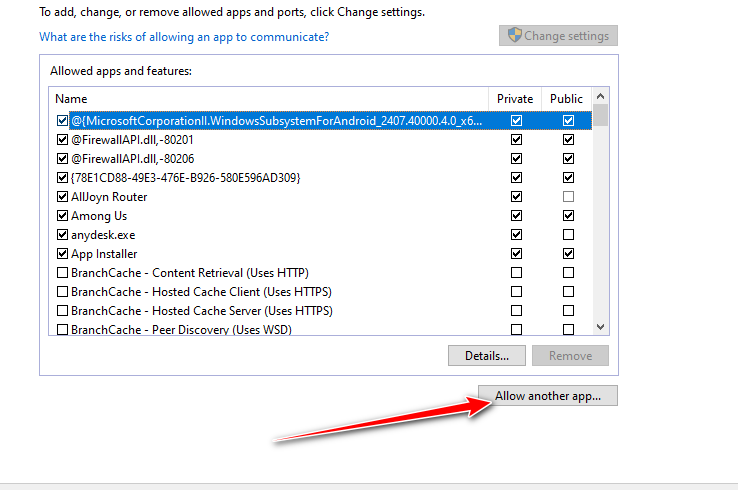Click the Public column header
The image size is (738, 490).
point(566,99)
